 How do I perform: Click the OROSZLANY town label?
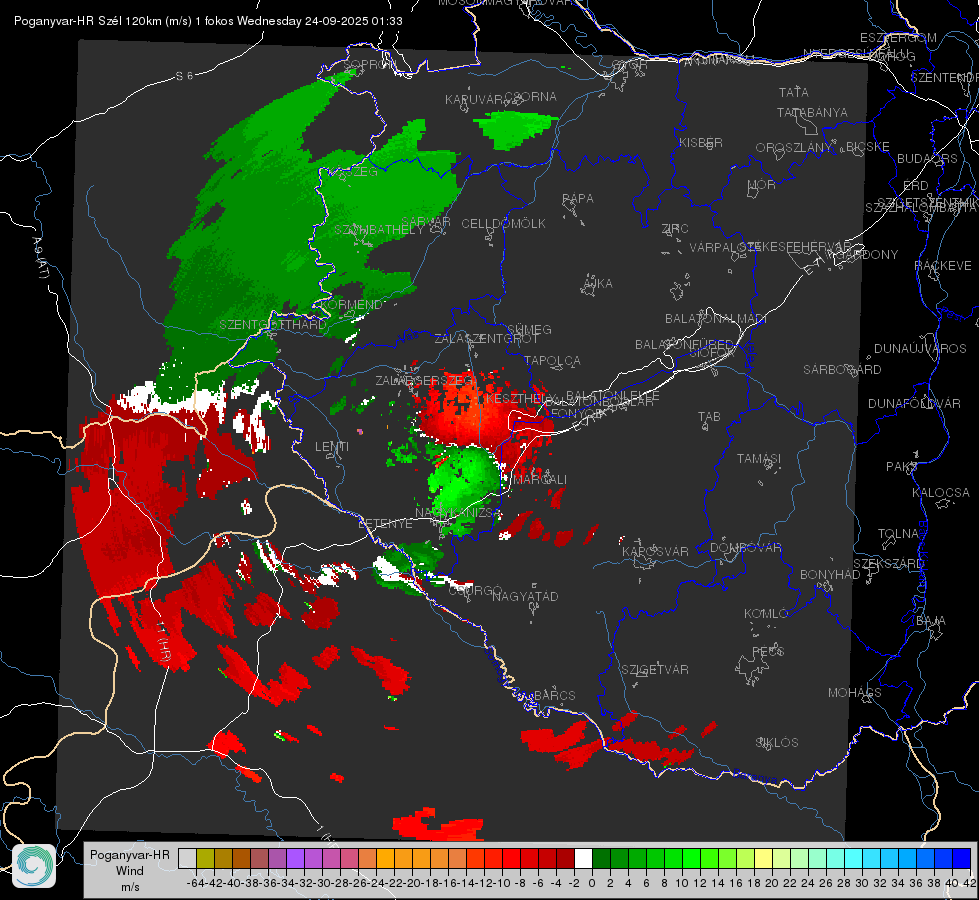(x=794, y=148)
